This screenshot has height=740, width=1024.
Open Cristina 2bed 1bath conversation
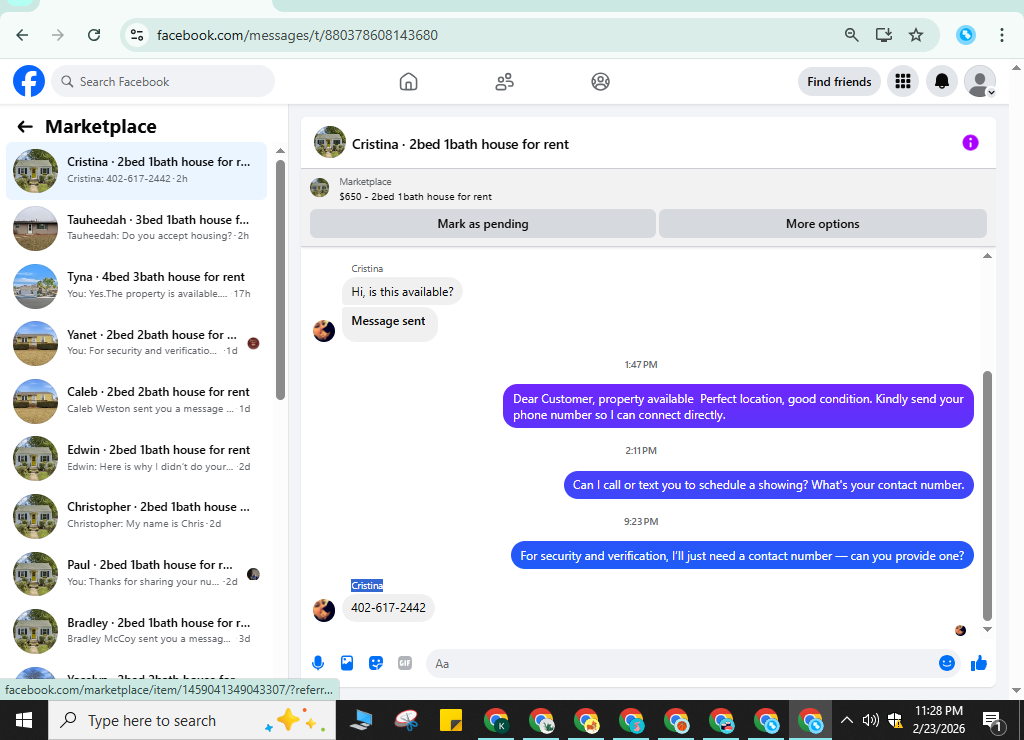pyautogui.click(x=136, y=170)
